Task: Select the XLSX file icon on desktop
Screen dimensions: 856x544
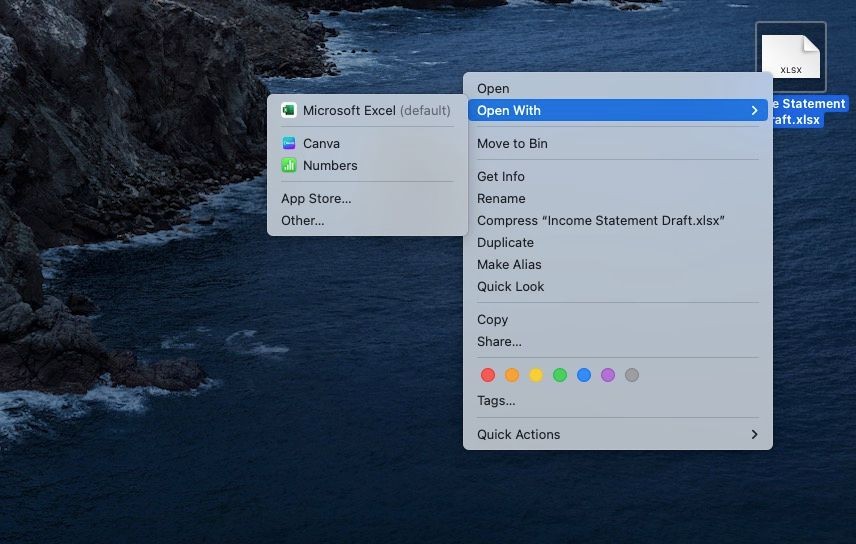Action: [790, 57]
